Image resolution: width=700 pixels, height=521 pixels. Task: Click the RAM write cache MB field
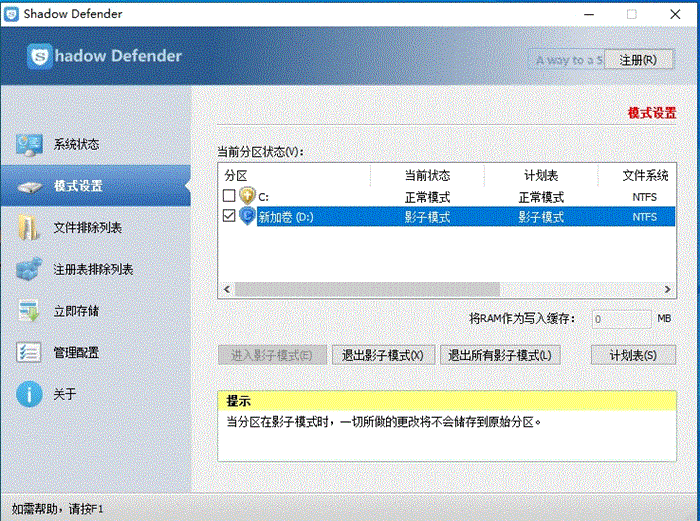coord(621,319)
